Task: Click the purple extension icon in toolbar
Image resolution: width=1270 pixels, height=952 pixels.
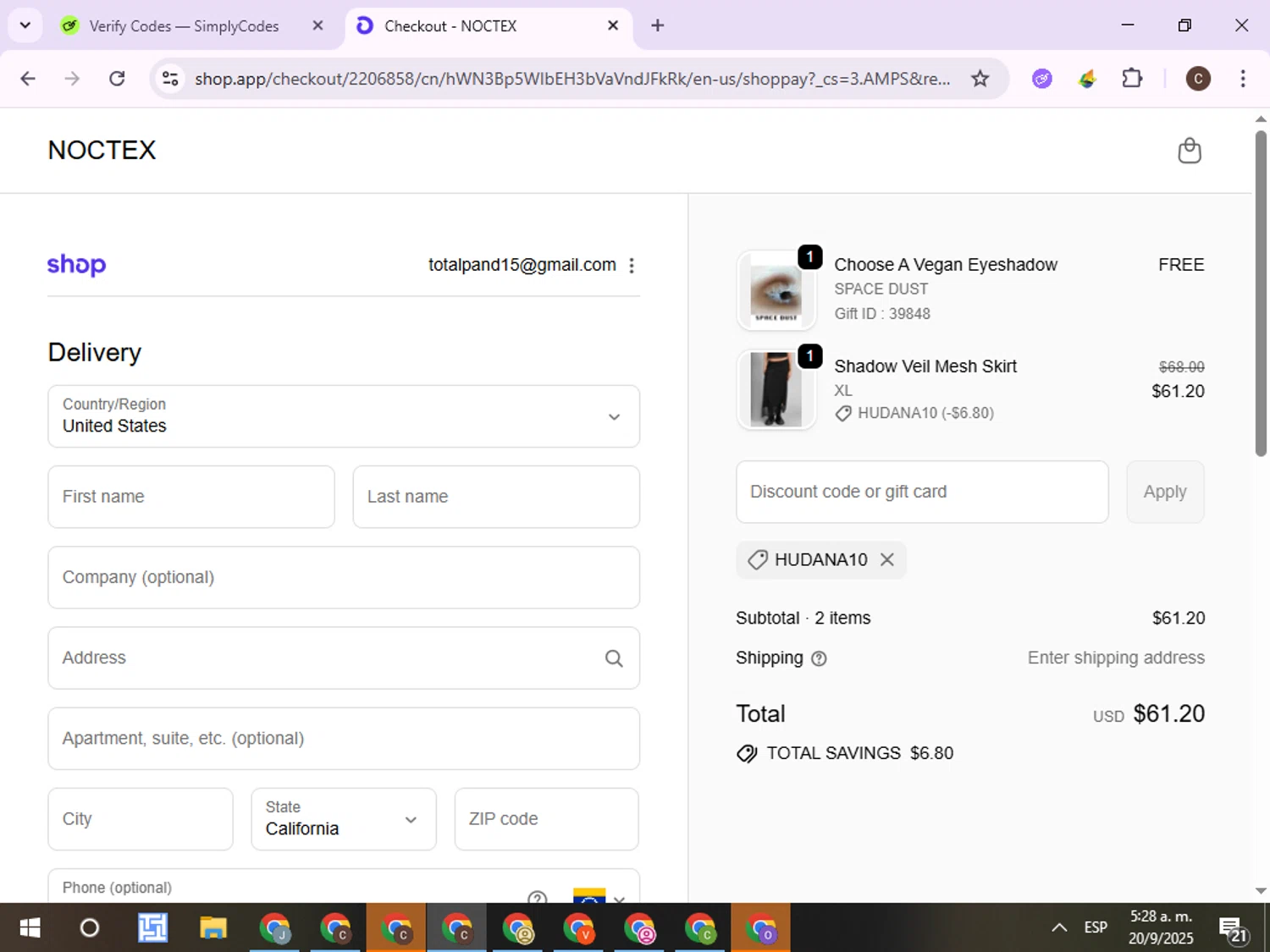Action: 1042,79
